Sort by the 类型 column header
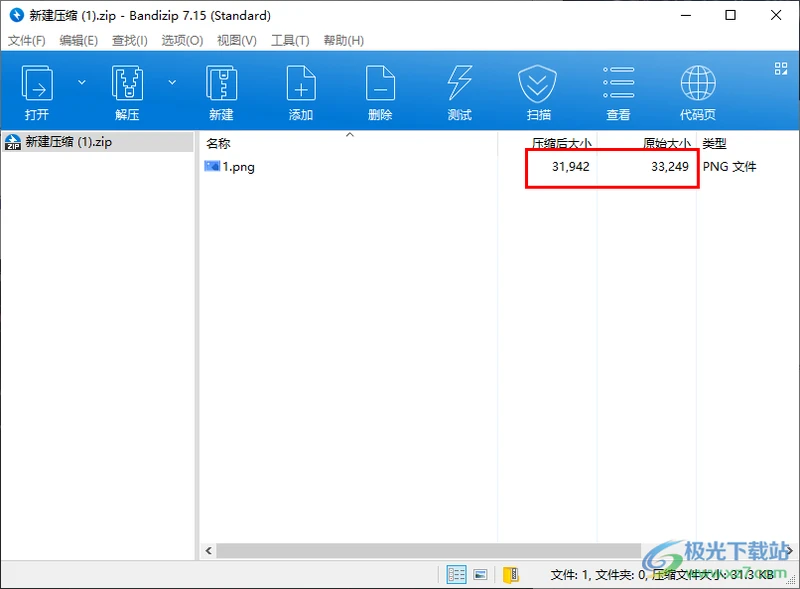The height and width of the screenshot is (589, 800). [714, 143]
